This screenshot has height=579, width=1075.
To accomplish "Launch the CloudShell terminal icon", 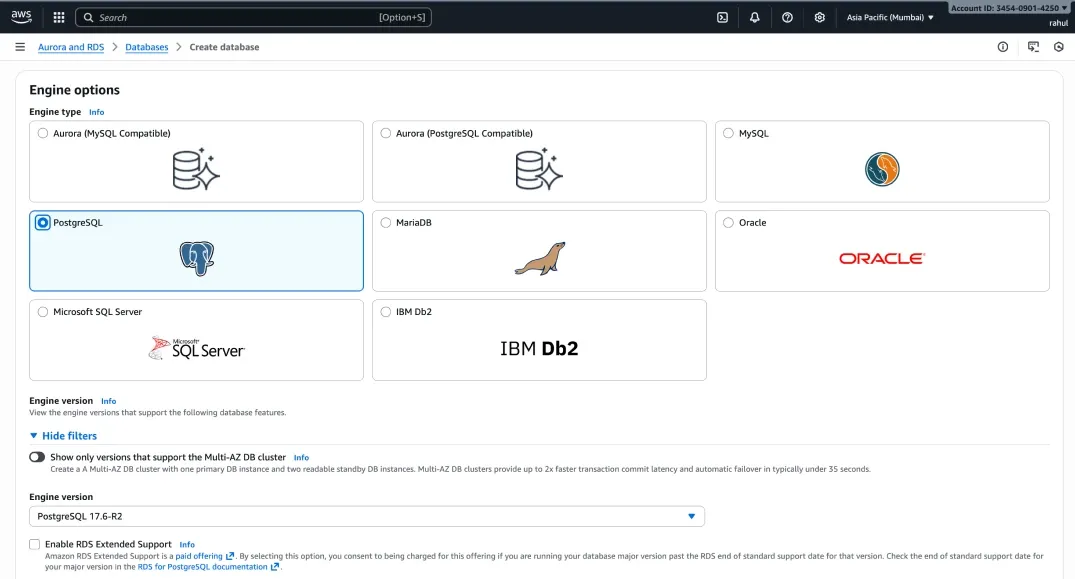I will [x=723, y=17].
